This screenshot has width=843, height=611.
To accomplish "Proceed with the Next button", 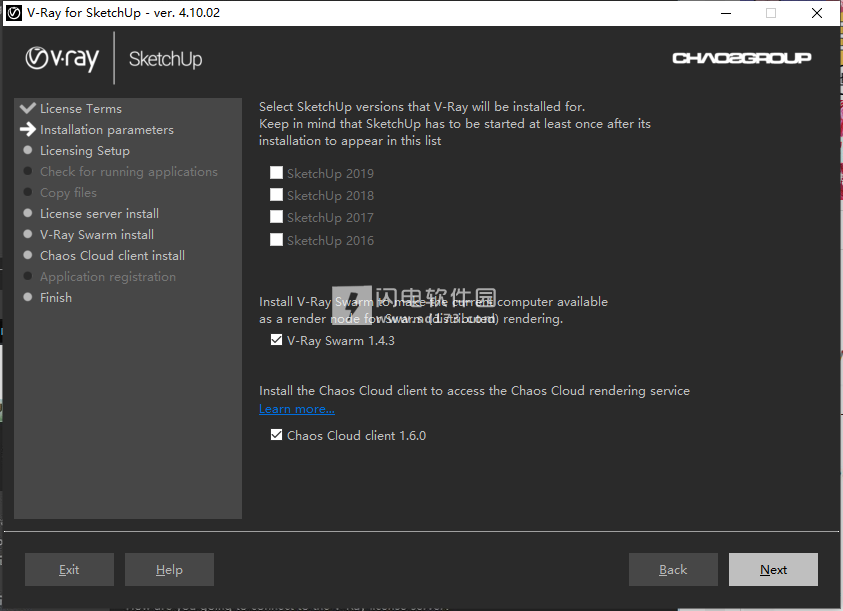I will 773,570.
